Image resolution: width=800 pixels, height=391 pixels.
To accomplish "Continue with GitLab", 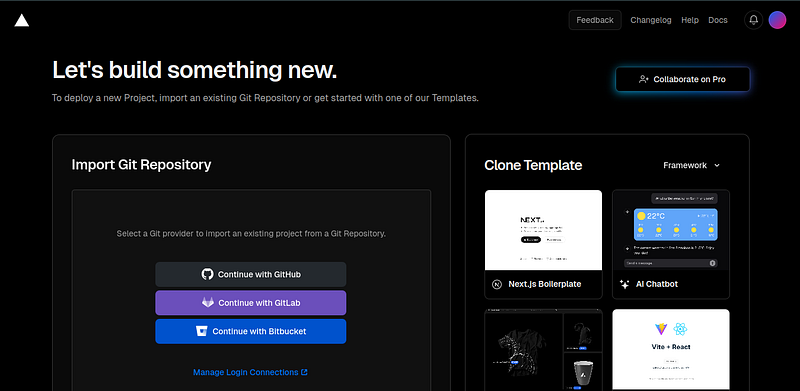I will (x=251, y=303).
